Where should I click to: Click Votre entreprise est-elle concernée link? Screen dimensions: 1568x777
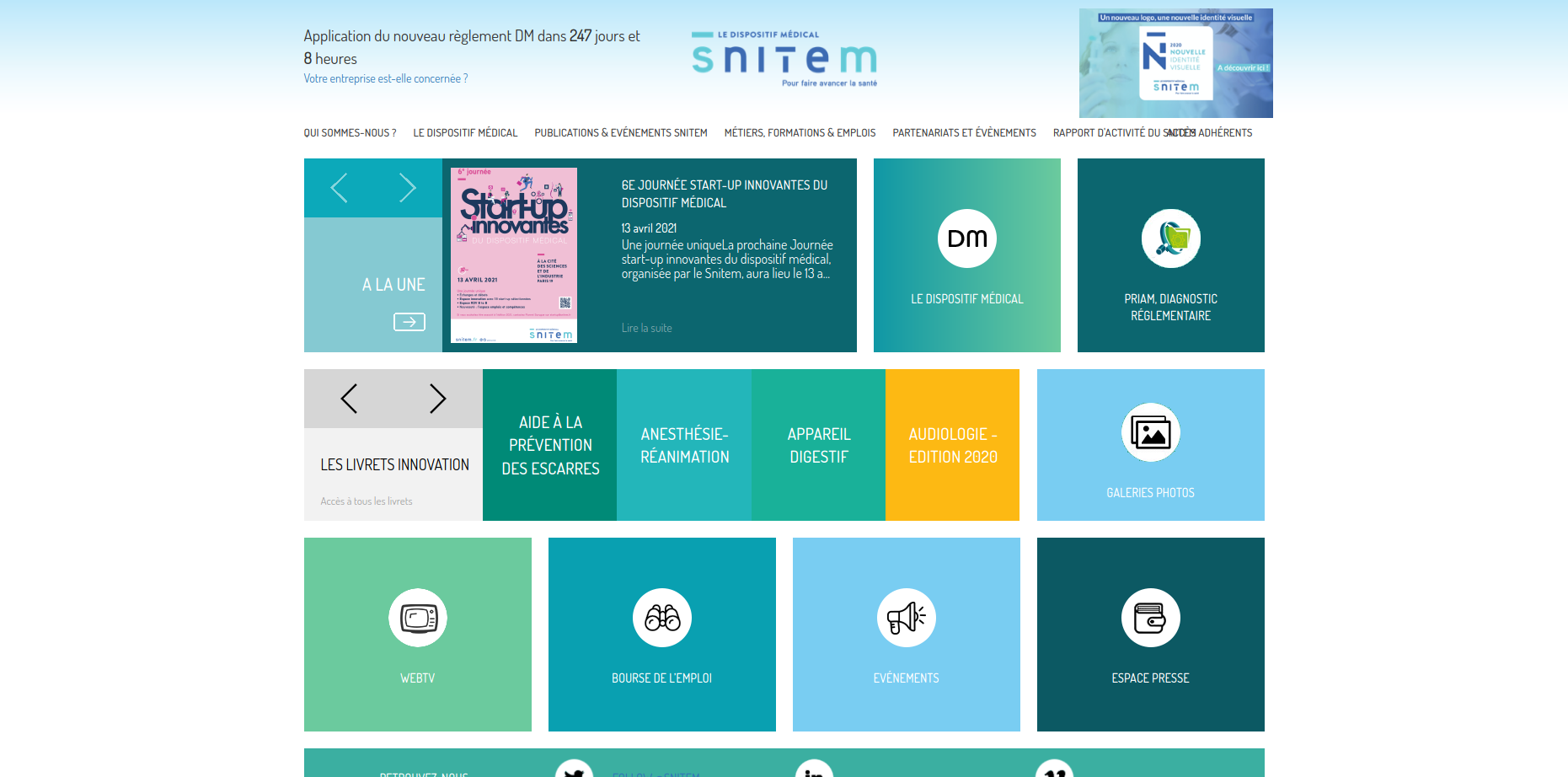click(x=385, y=78)
